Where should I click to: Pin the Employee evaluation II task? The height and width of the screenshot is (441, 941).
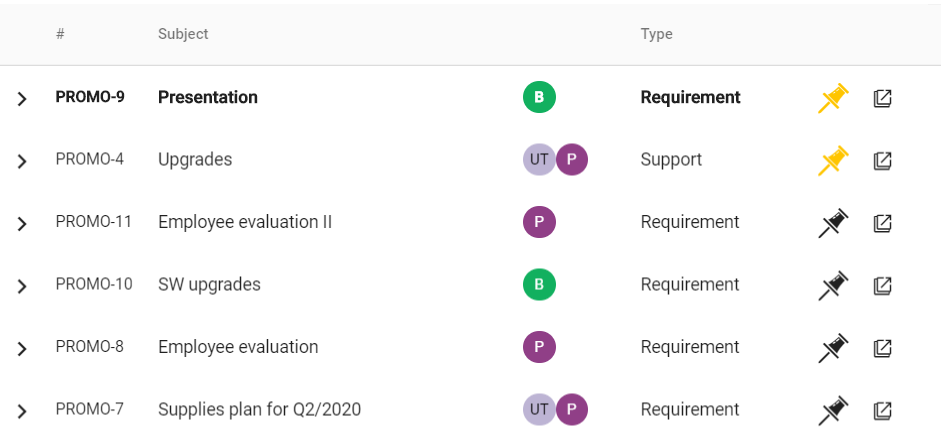click(x=834, y=223)
